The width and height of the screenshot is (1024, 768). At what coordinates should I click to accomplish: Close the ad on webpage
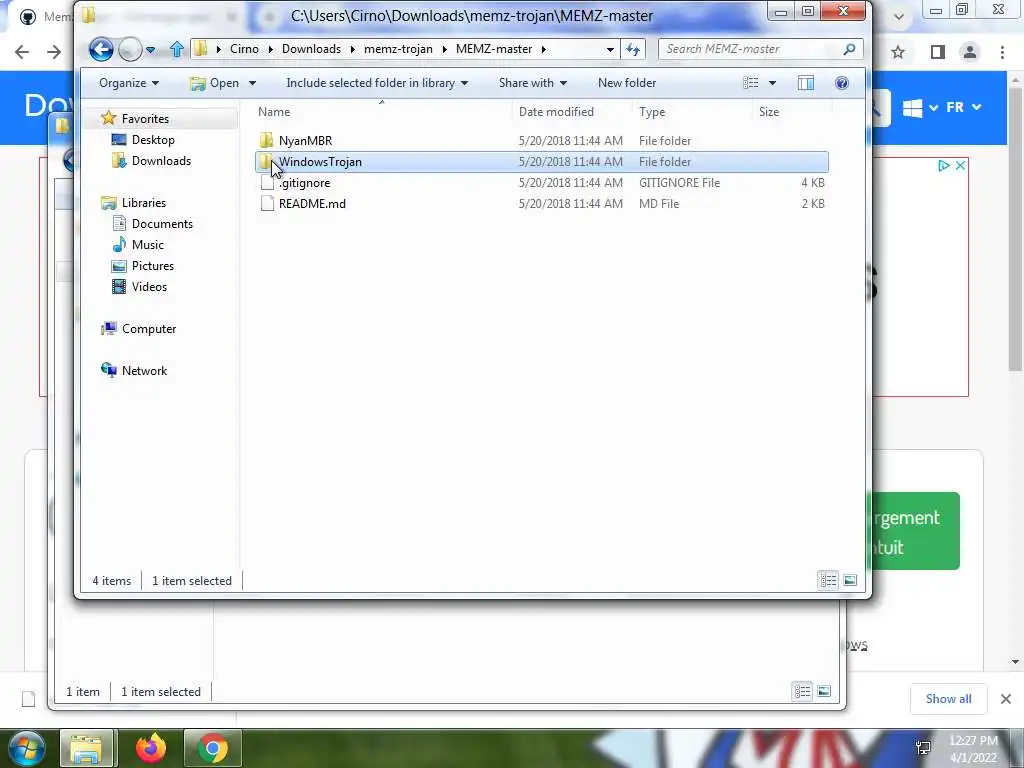click(x=960, y=166)
